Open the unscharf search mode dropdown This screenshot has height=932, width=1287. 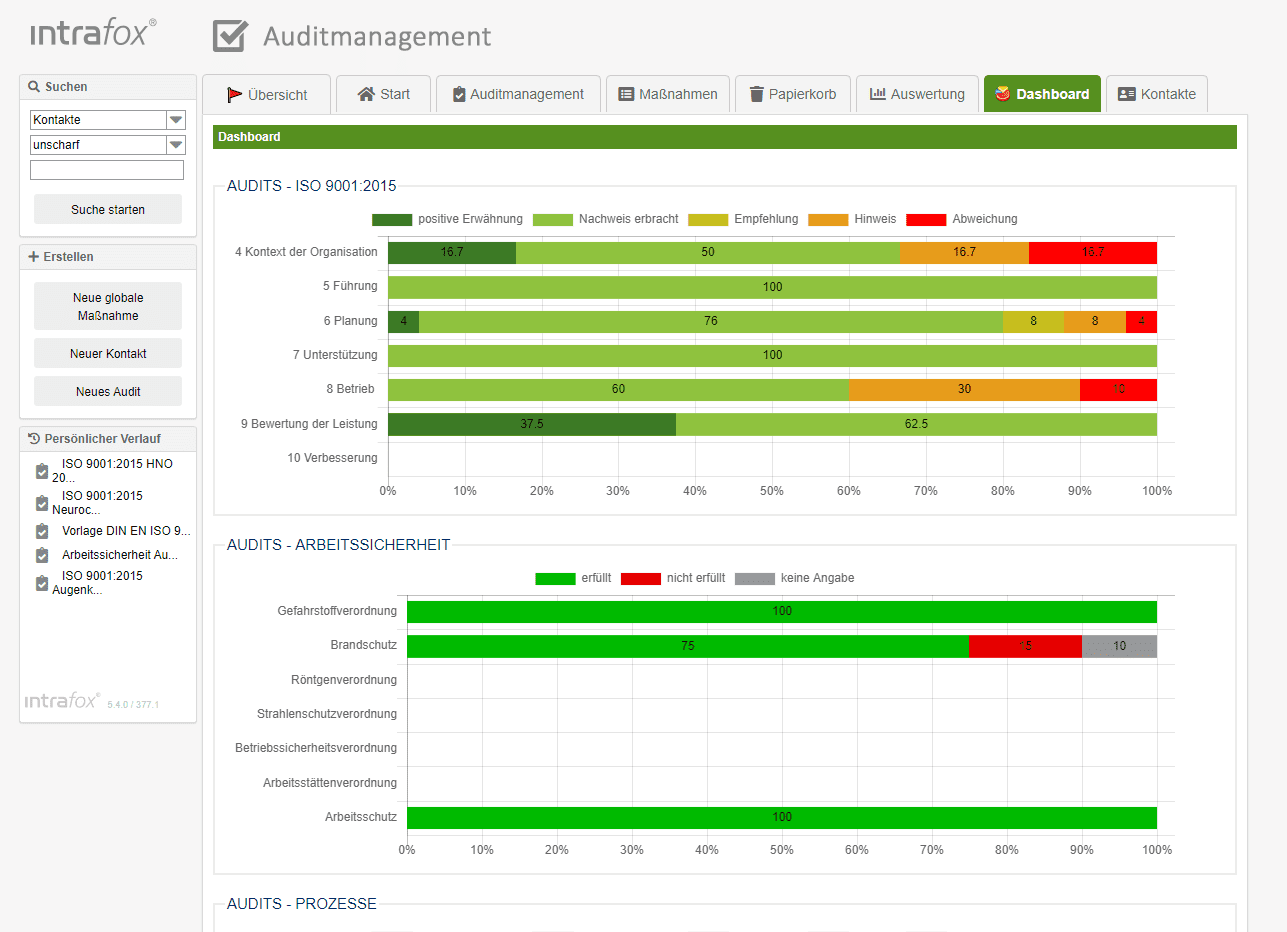(176, 144)
